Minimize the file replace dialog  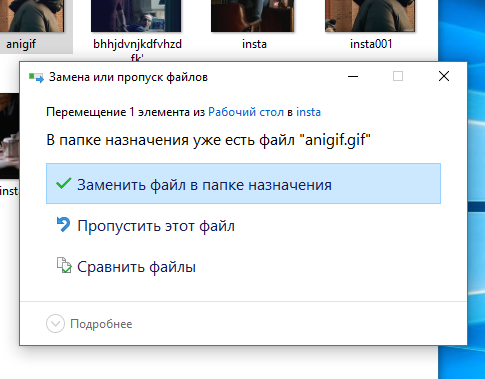(x=353, y=77)
